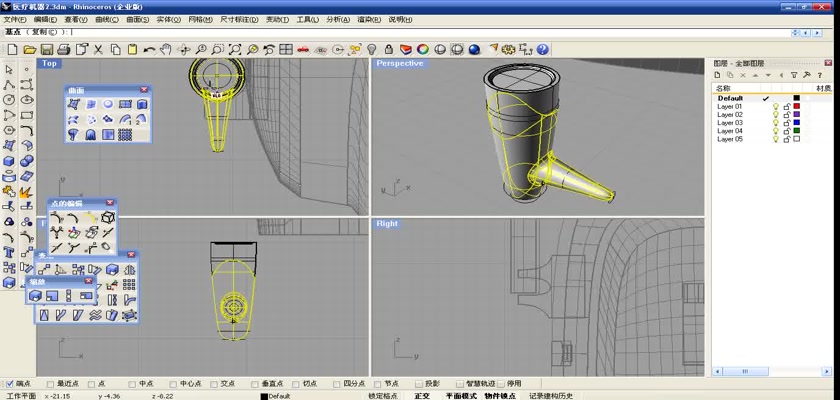Enable the 中心点 osnap checkbox

point(173,384)
